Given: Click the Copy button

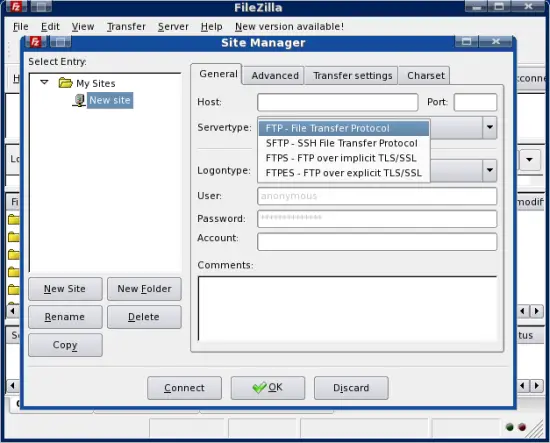Looking at the screenshot, I should pos(65,345).
